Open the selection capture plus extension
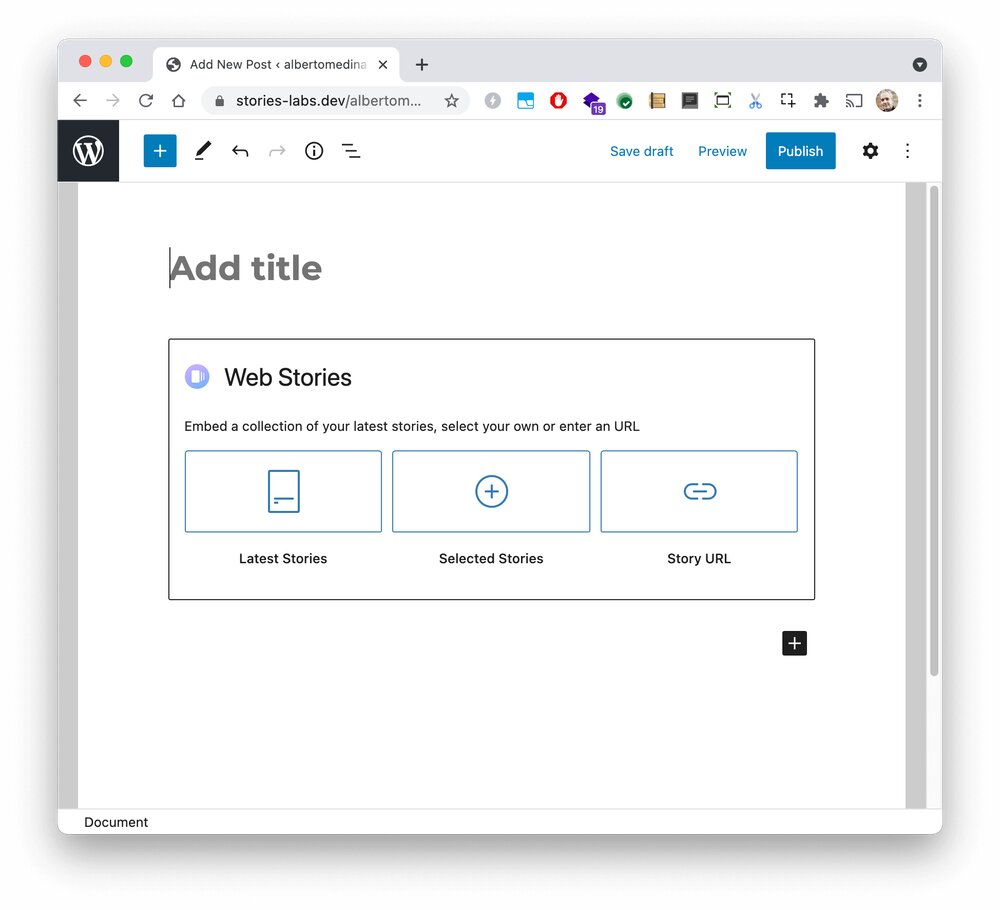Screen dimensions: 1000x910 [x=788, y=100]
